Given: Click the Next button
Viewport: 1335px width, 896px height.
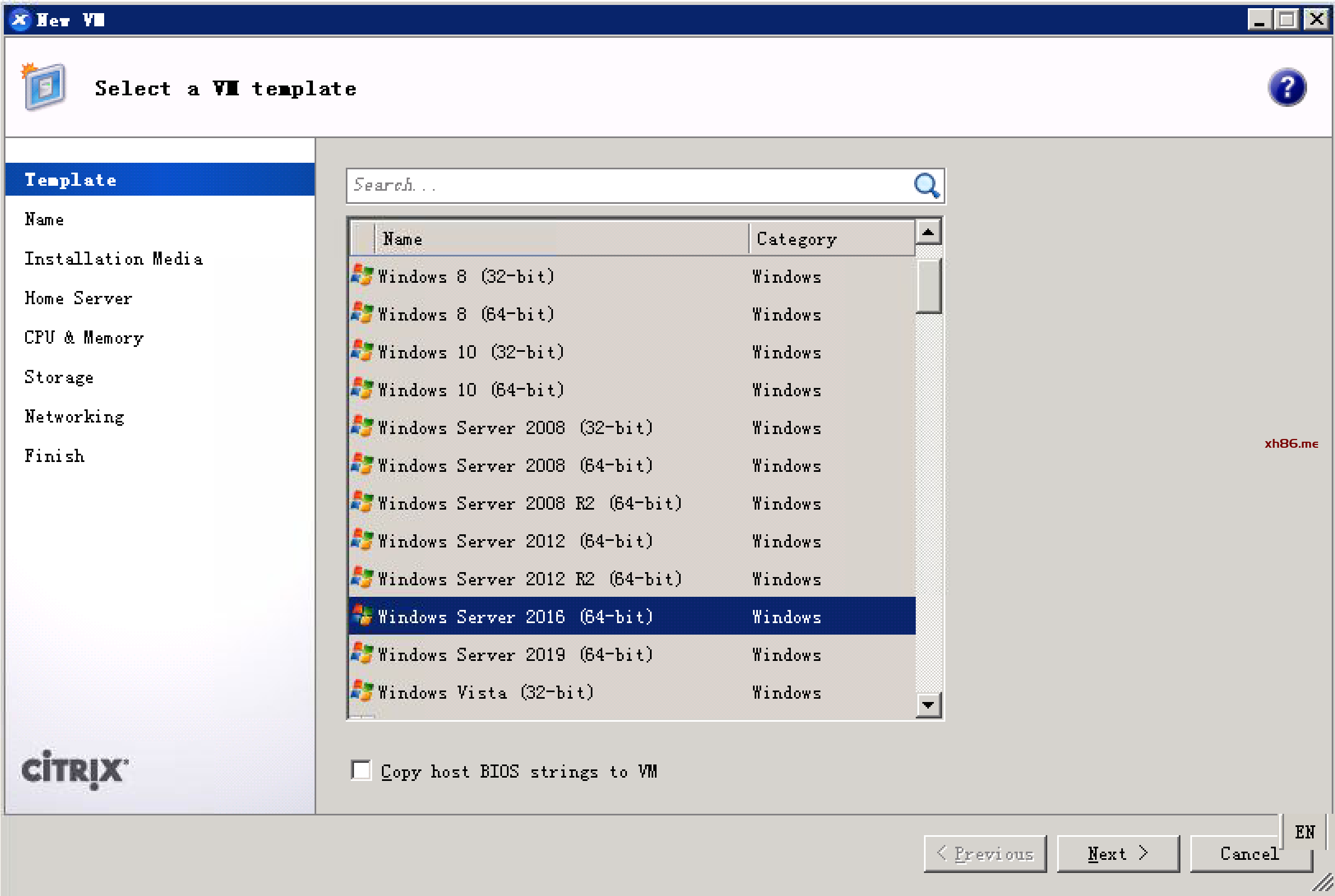Looking at the screenshot, I should pos(1118,854).
